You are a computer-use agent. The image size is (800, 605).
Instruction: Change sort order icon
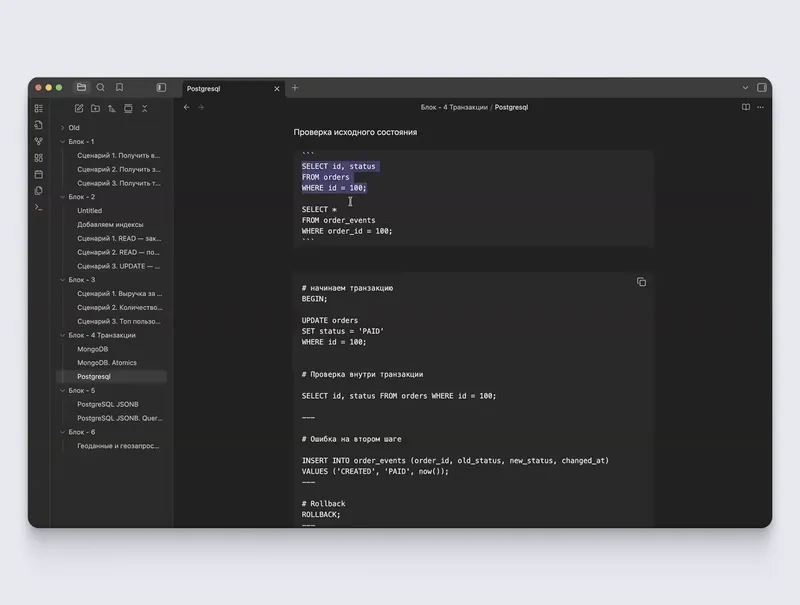[x=112, y=108]
